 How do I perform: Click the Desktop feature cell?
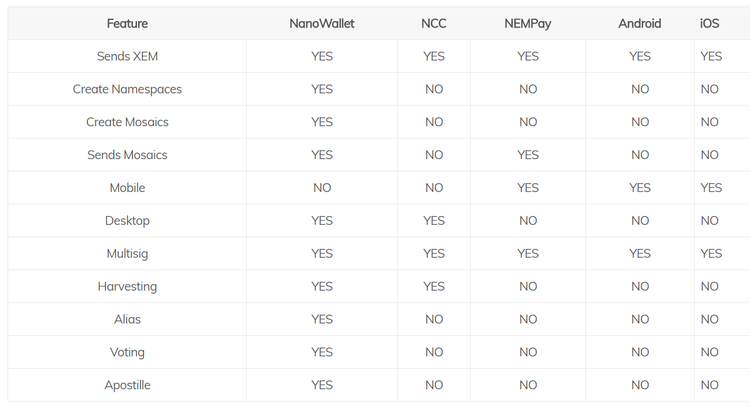127,221
